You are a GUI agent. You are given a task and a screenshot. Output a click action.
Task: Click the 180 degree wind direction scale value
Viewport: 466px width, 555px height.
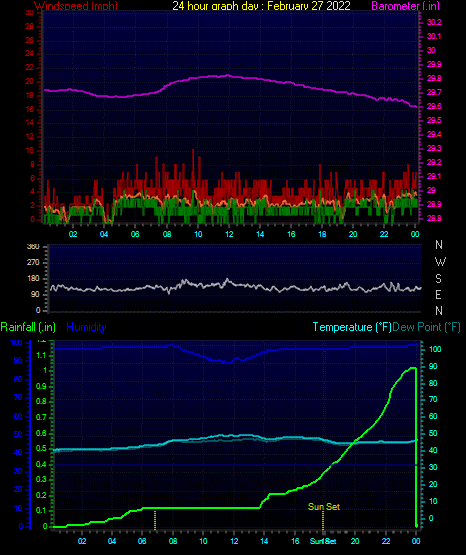tap(33, 279)
